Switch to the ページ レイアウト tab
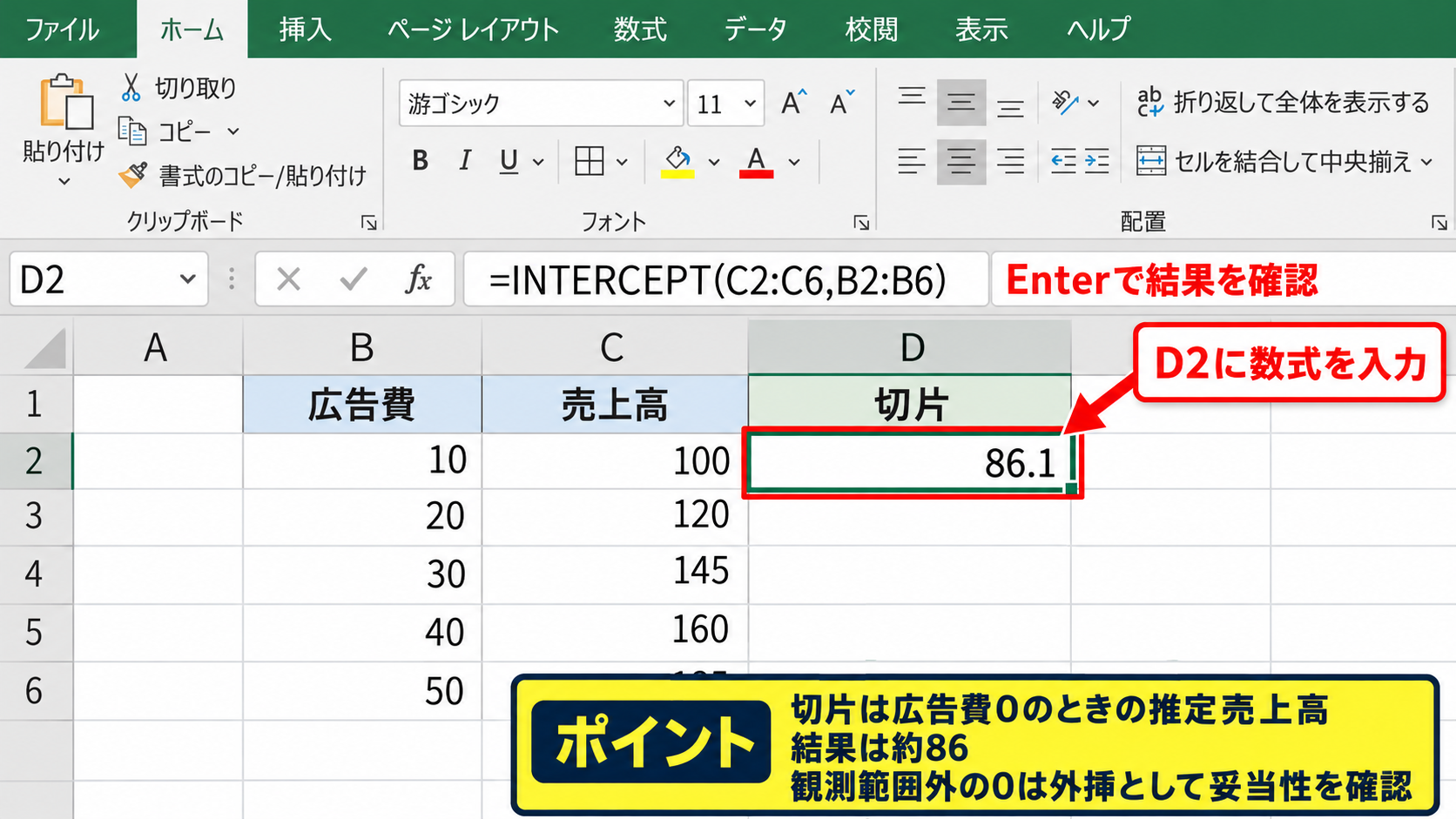Image resolution: width=1456 pixels, height=819 pixels. [473, 30]
